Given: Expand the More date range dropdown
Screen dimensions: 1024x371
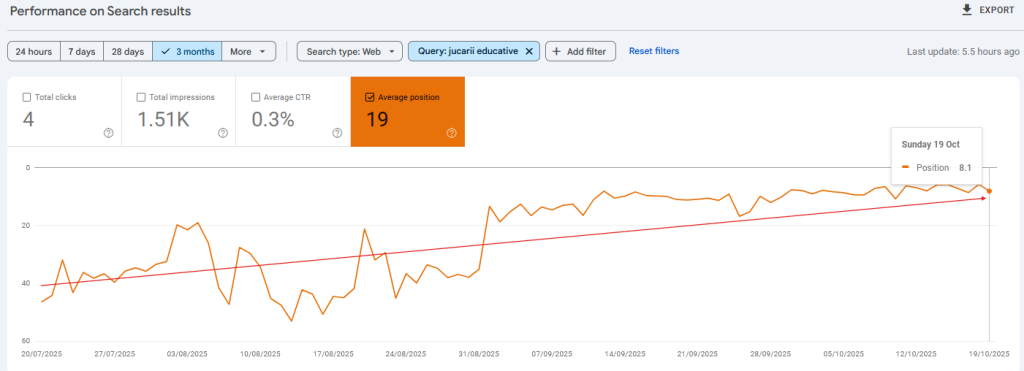Looking at the screenshot, I should click(249, 51).
